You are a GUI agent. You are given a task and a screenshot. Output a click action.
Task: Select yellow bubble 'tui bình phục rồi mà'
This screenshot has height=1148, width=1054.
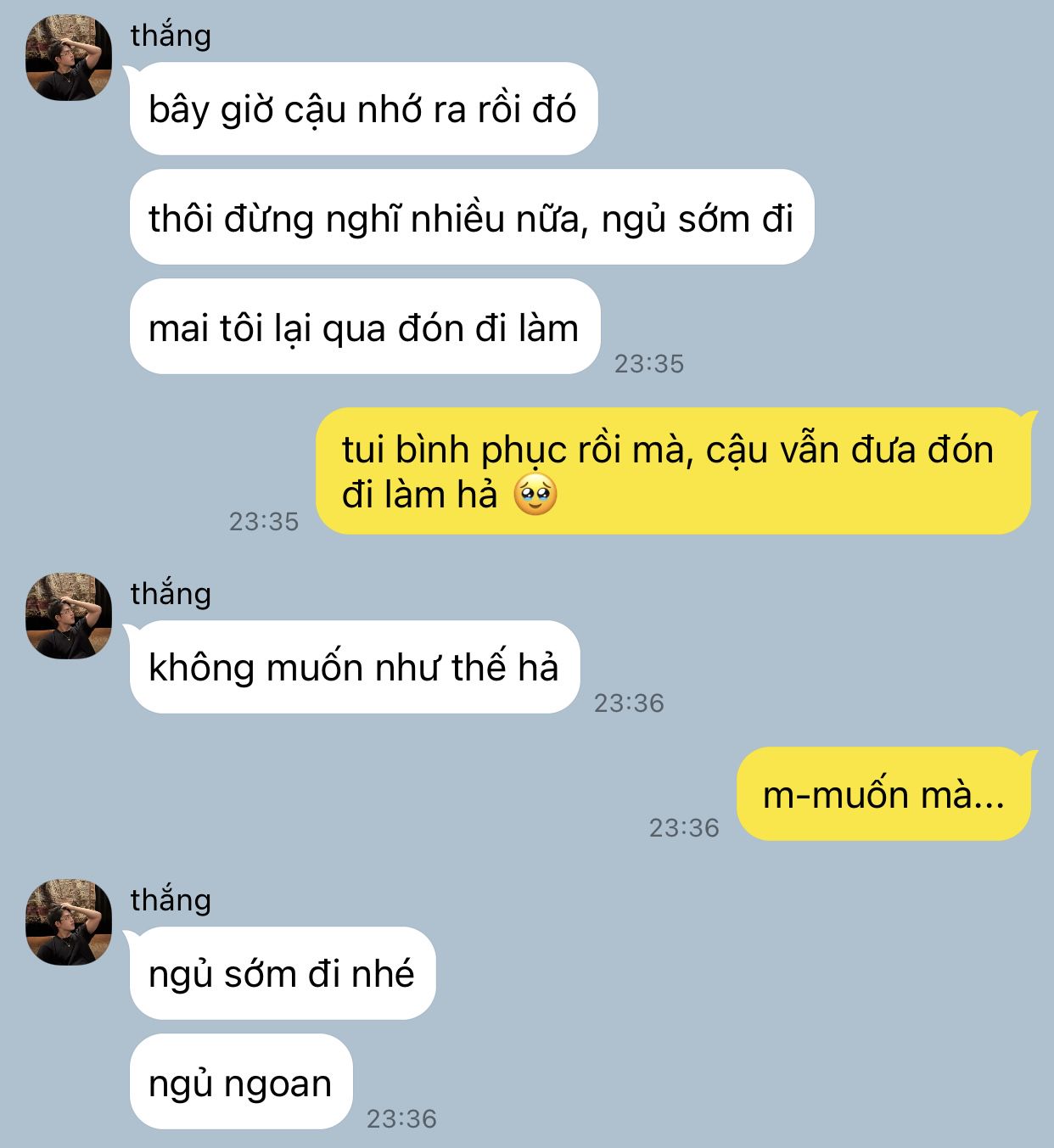pyautogui.click(x=674, y=472)
